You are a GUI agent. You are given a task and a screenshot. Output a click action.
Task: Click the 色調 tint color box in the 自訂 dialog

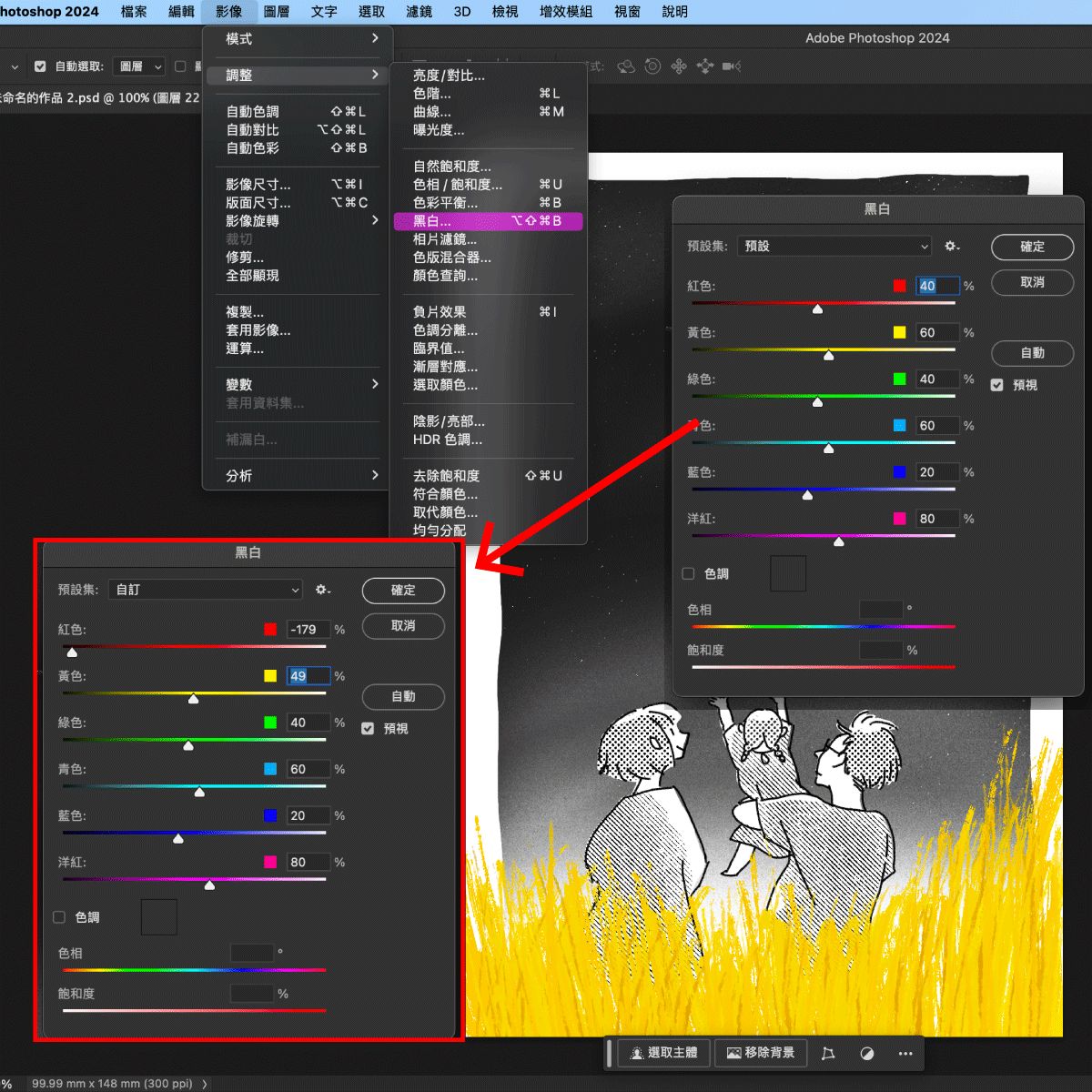pyautogui.click(x=159, y=917)
